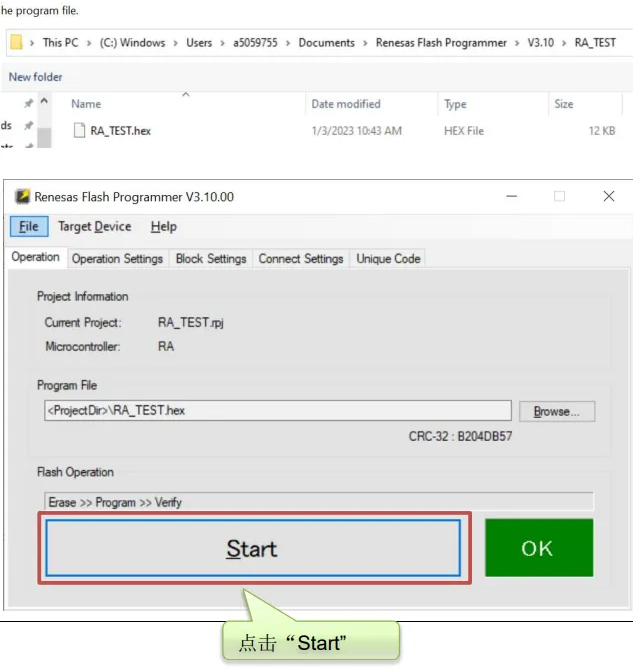The height and width of the screenshot is (669, 633).
Task: Expand chevron after Users breadcrumb
Action: 222,43
